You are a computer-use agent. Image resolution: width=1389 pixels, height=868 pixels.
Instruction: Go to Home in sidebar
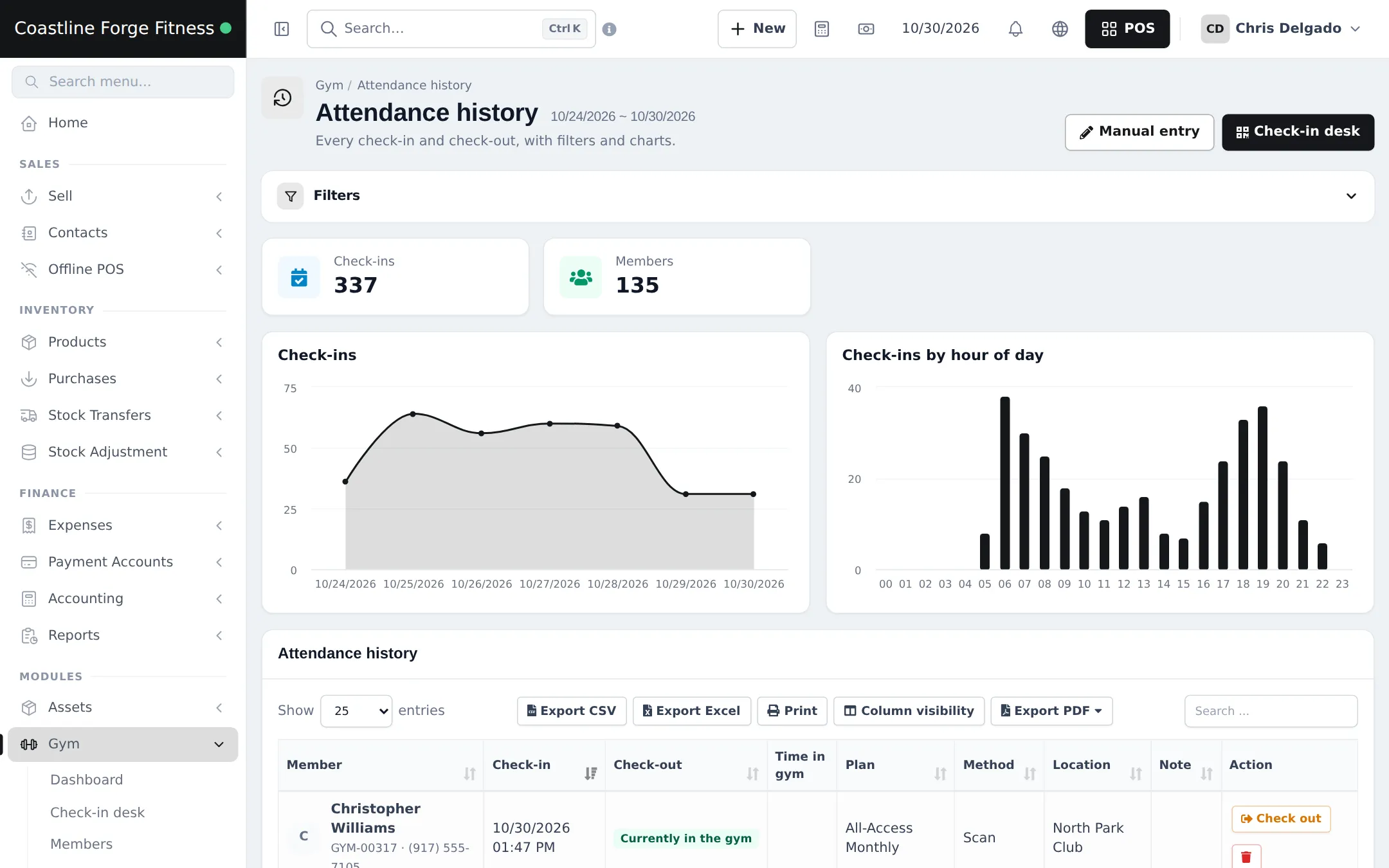pyautogui.click(x=123, y=123)
